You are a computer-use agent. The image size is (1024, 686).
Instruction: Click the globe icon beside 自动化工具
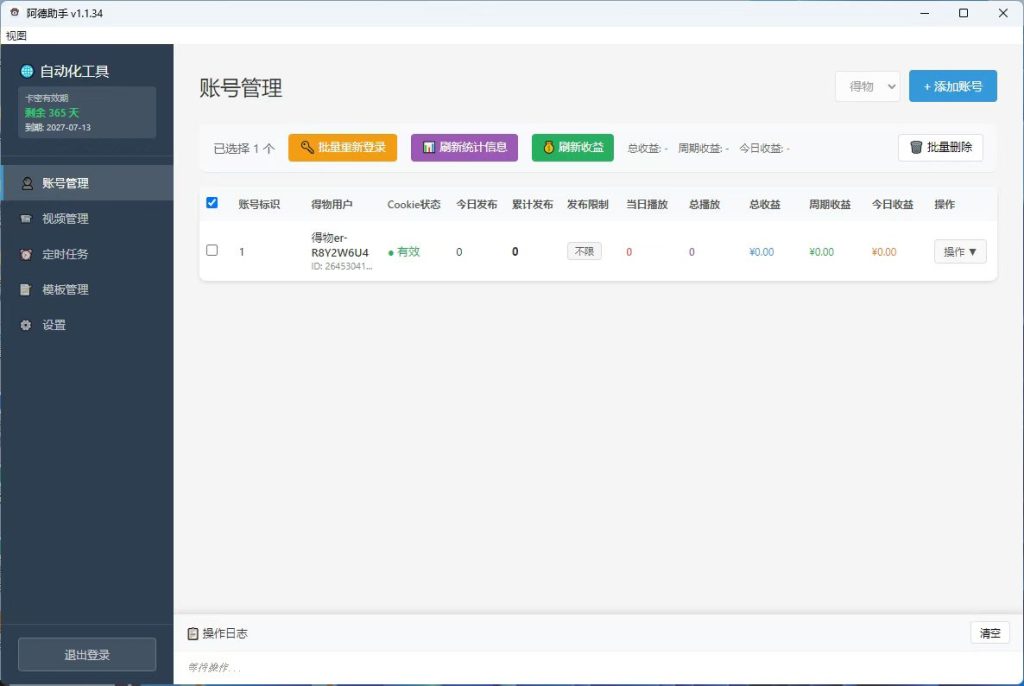pyautogui.click(x=27, y=71)
